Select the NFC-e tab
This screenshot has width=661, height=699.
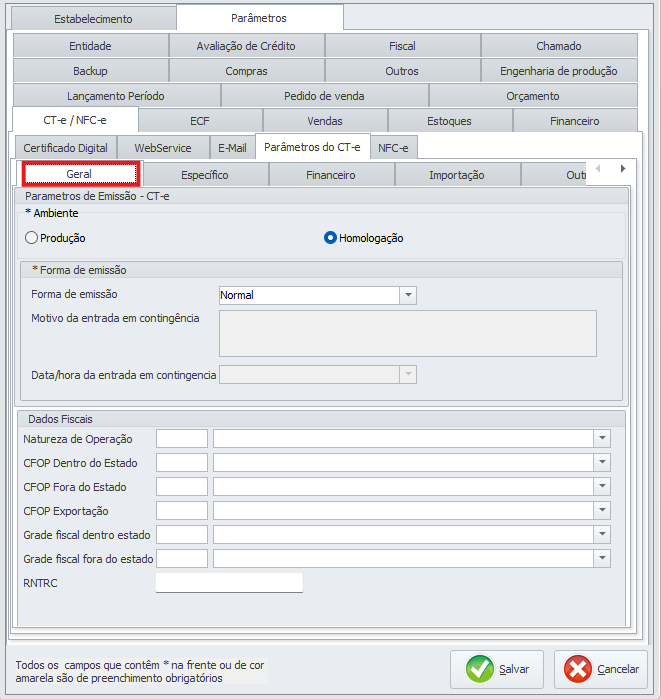pos(394,148)
